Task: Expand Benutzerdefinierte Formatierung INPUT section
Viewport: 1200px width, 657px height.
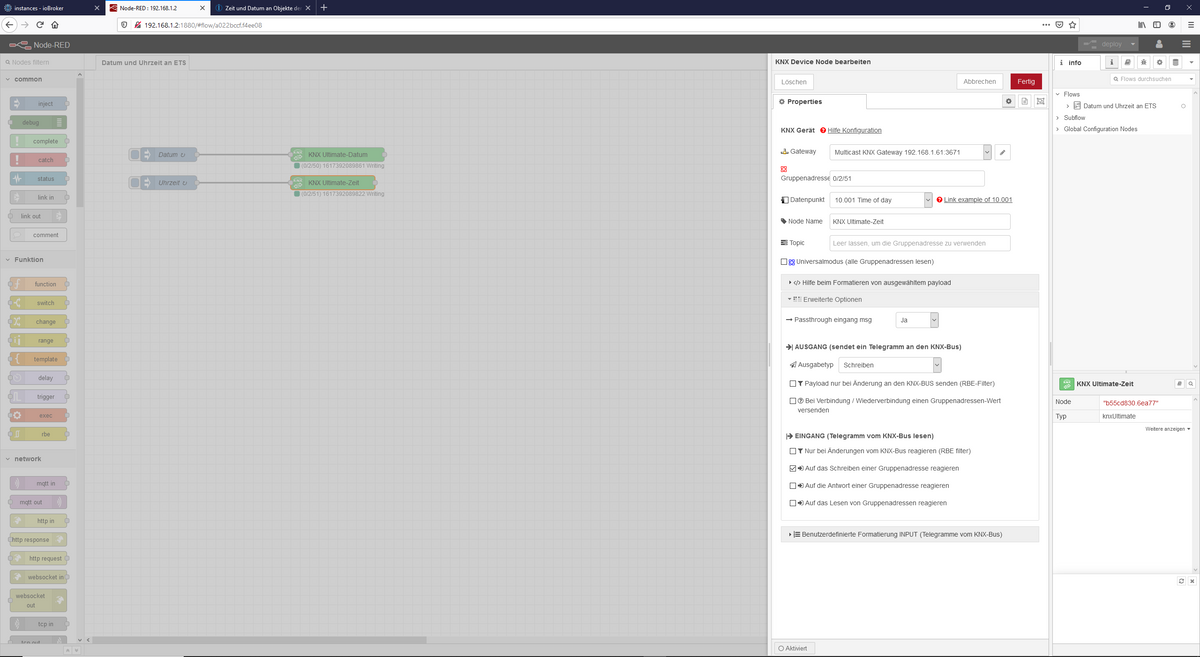Action: pyautogui.click(x=909, y=534)
